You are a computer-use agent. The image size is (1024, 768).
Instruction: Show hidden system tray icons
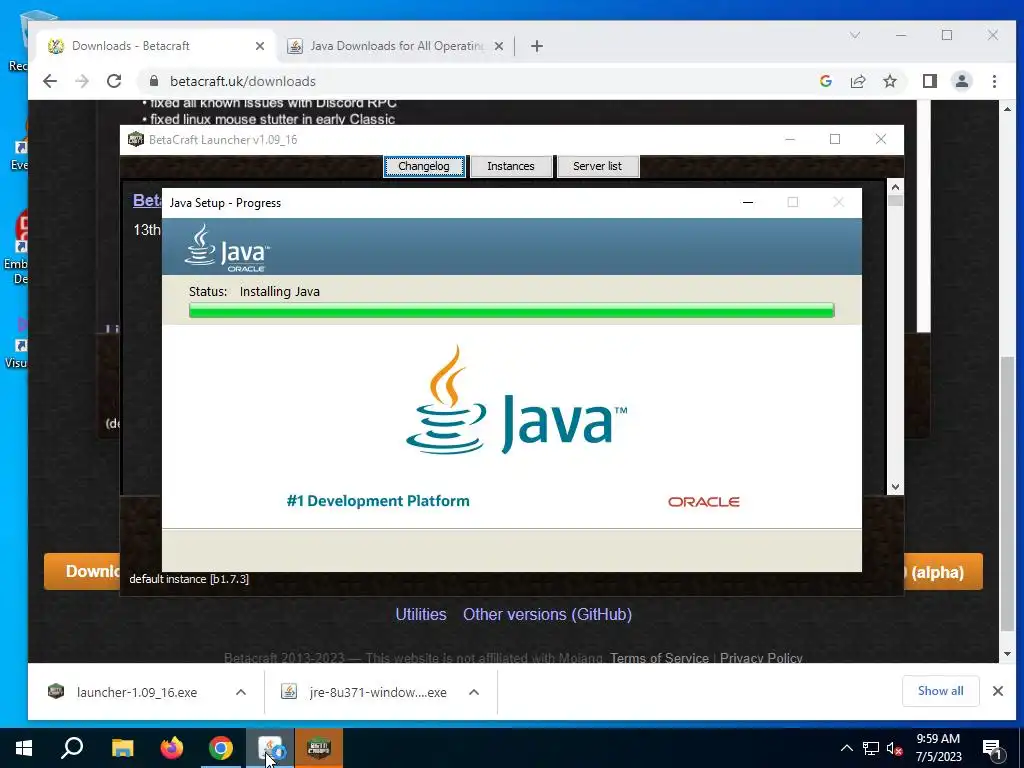point(846,748)
